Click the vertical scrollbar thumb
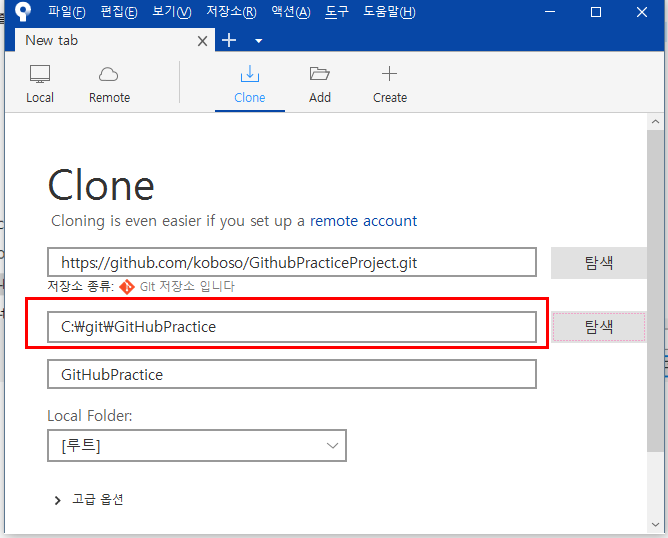This screenshot has width=668, height=538. tap(656, 291)
